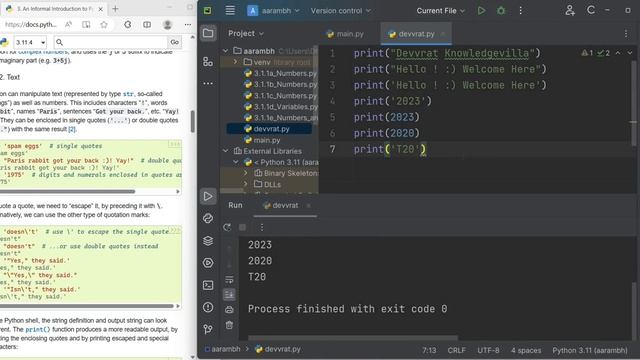Open the aarambh project dropdown
The height and width of the screenshot is (360, 640).
click(x=273, y=11)
